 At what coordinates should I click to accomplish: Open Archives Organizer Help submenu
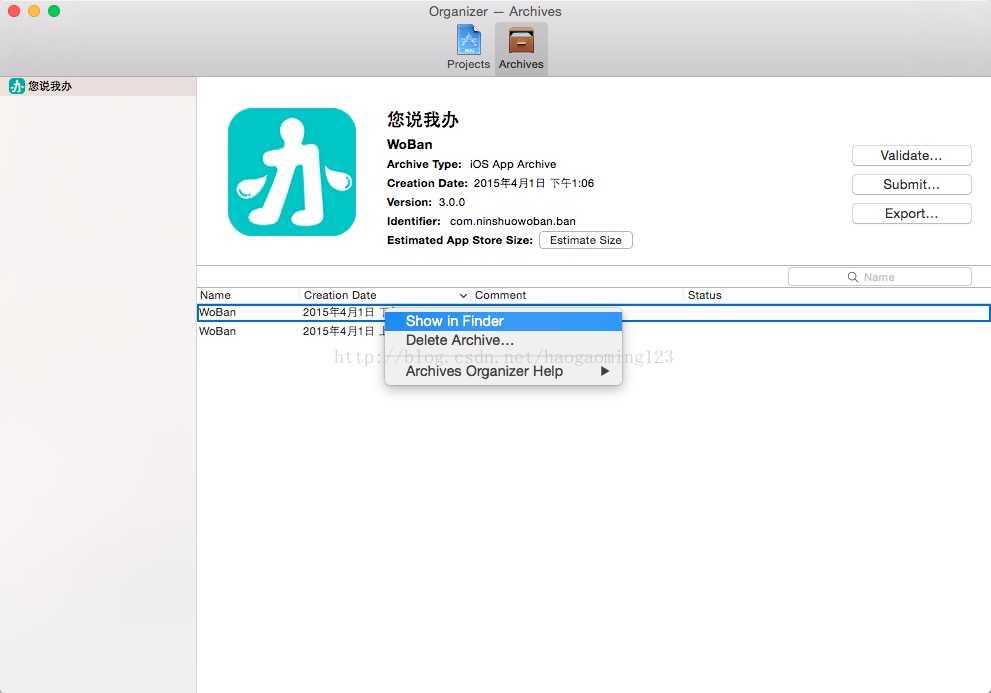[x=503, y=371]
